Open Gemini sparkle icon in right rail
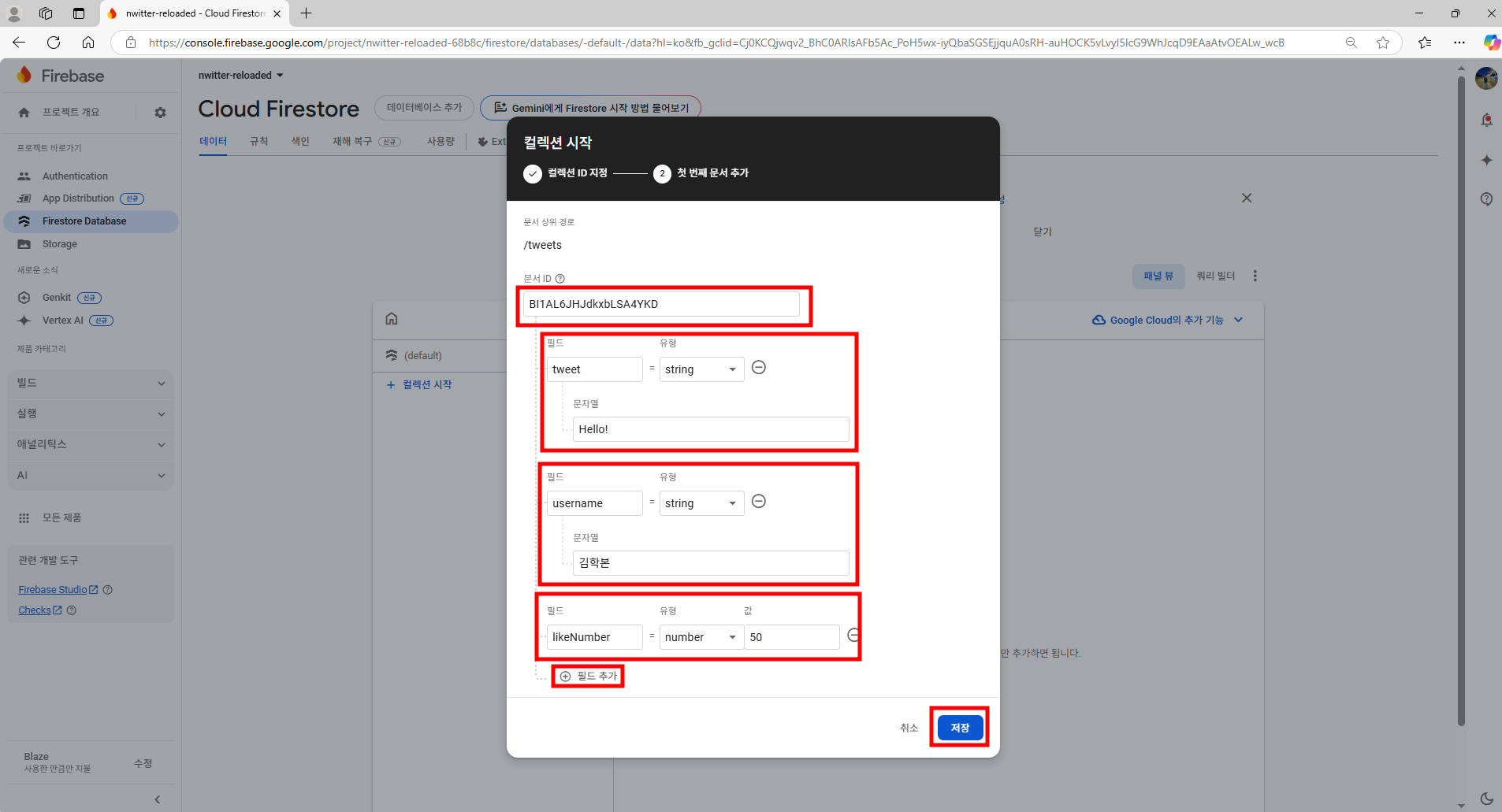 pyautogui.click(x=1486, y=160)
